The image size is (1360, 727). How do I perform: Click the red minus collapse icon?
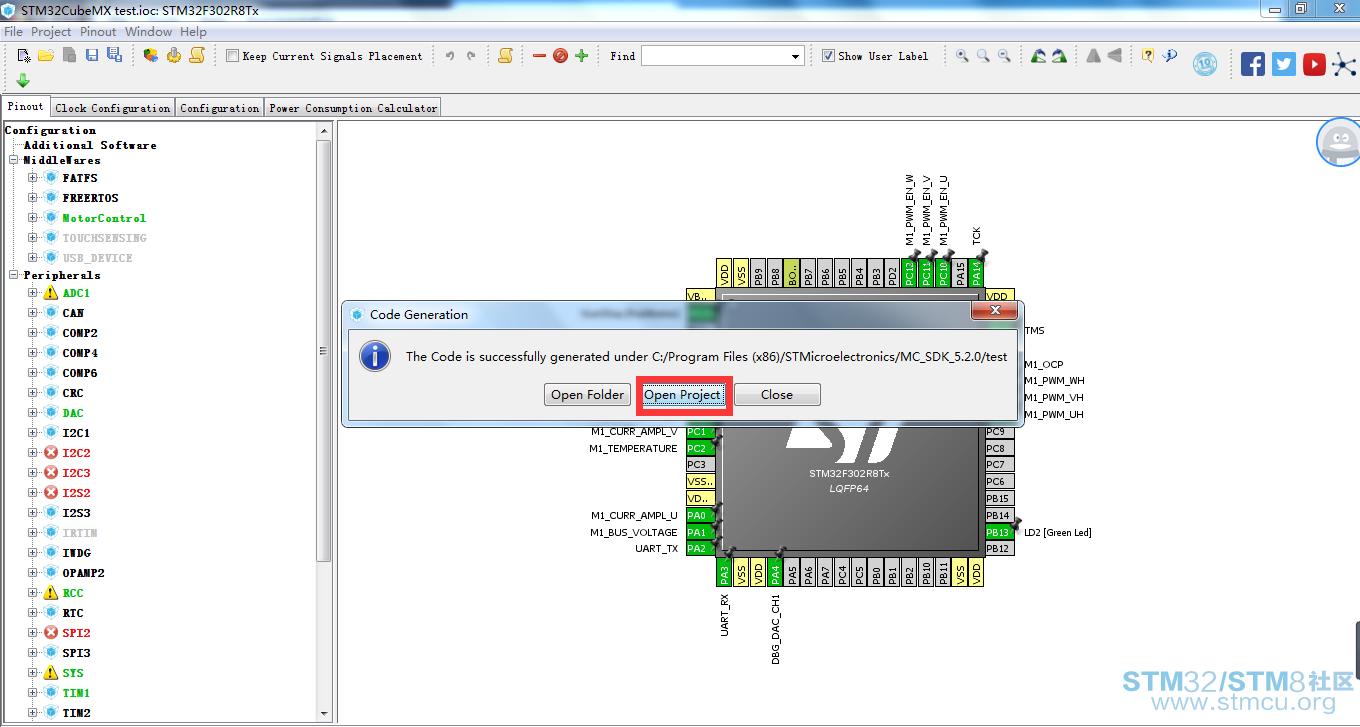(x=539, y=56)
